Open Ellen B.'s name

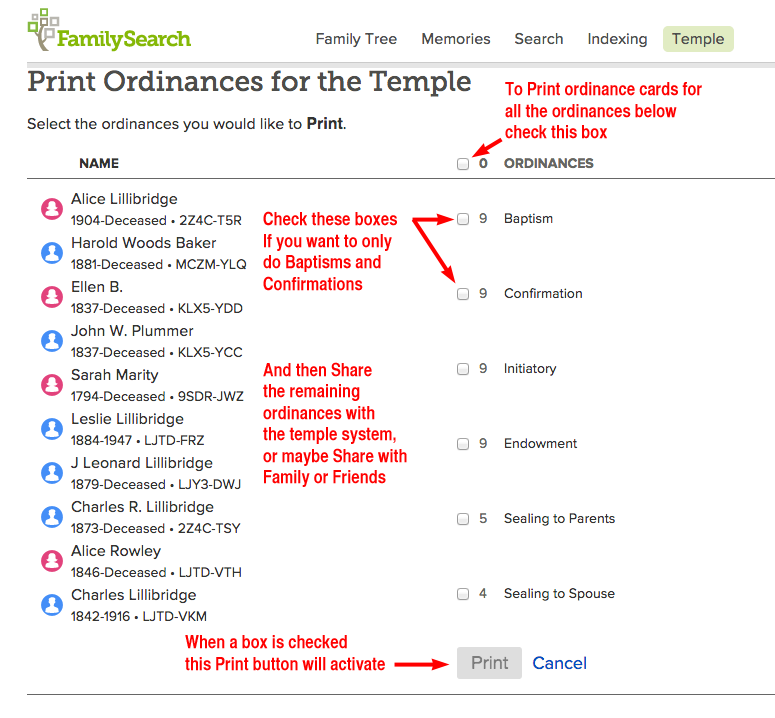click(x=97, y=287)
